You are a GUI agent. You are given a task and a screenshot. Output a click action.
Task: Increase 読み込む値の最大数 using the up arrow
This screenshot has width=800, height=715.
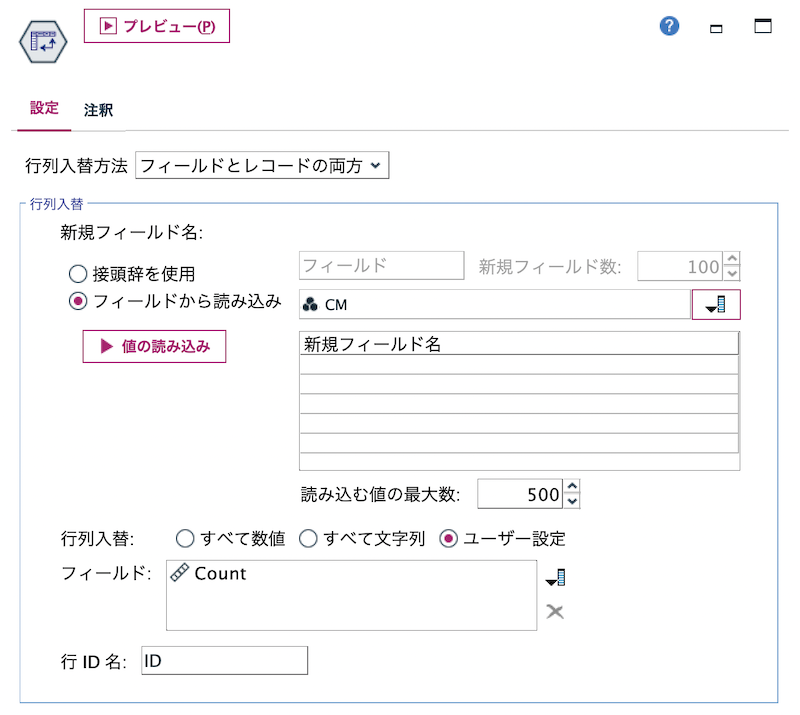(x=572, y=487)
